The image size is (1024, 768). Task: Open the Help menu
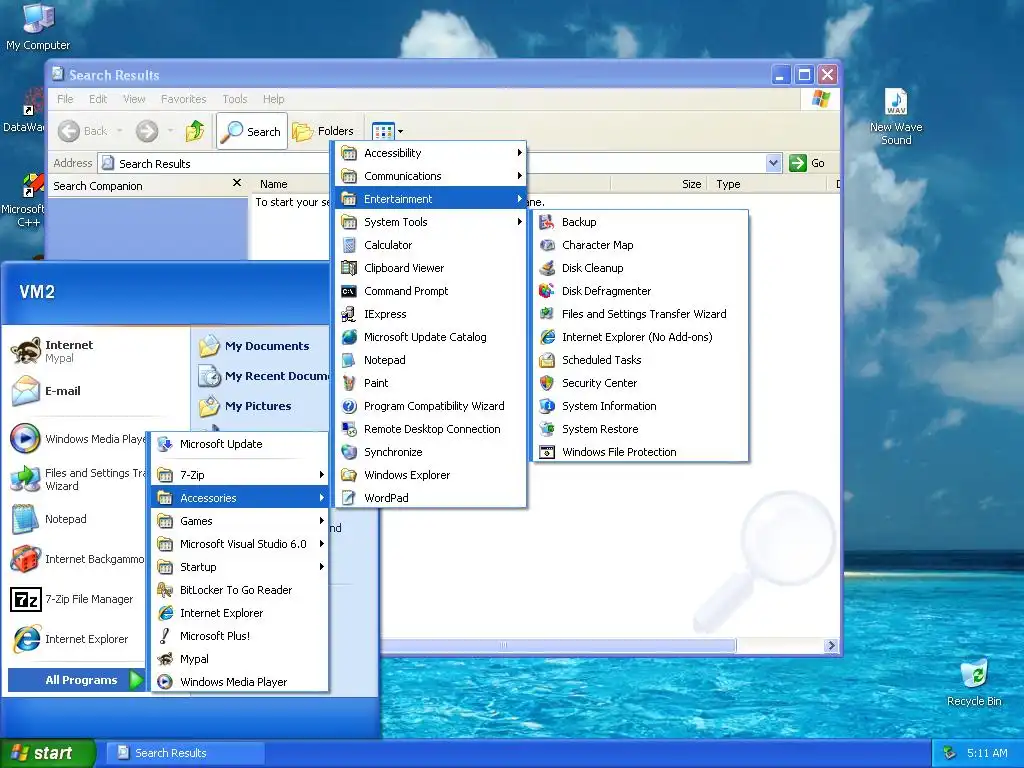pos(274,99)
